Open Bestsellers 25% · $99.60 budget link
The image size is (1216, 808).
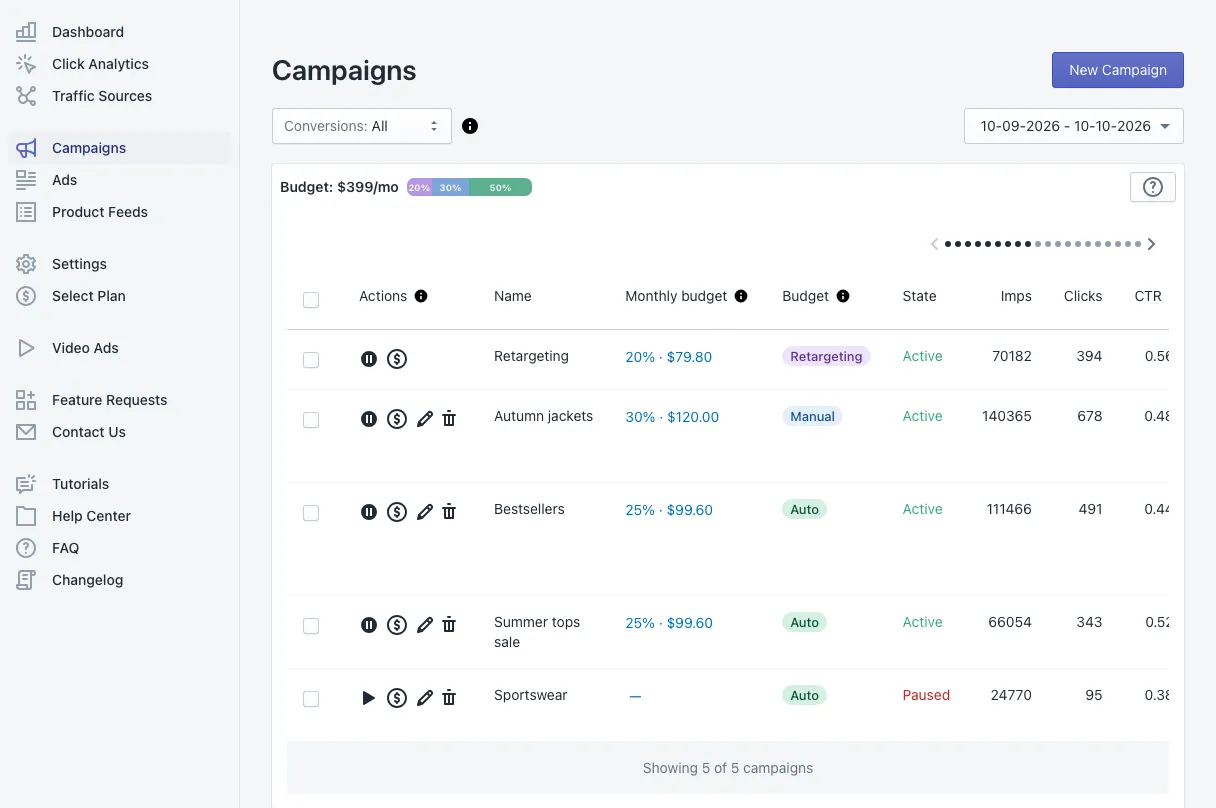[x=669, y=510]
